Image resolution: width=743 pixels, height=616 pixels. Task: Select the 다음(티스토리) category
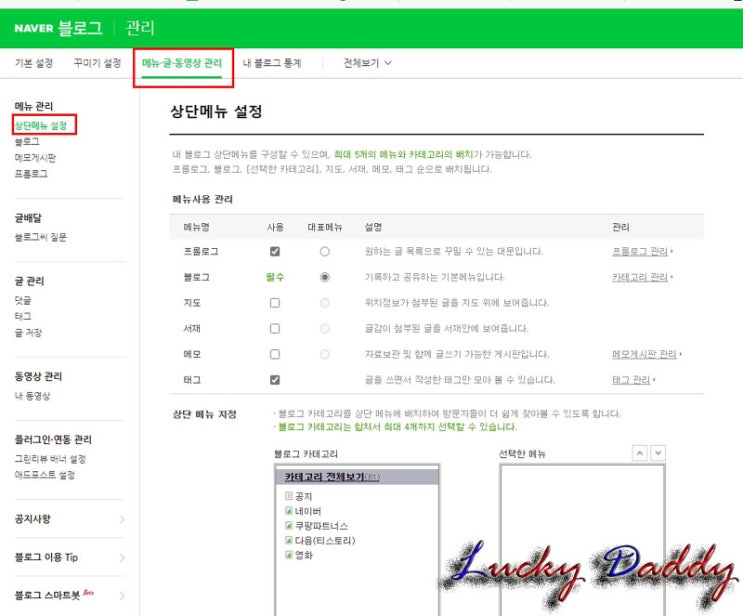[x=325, y=541]
